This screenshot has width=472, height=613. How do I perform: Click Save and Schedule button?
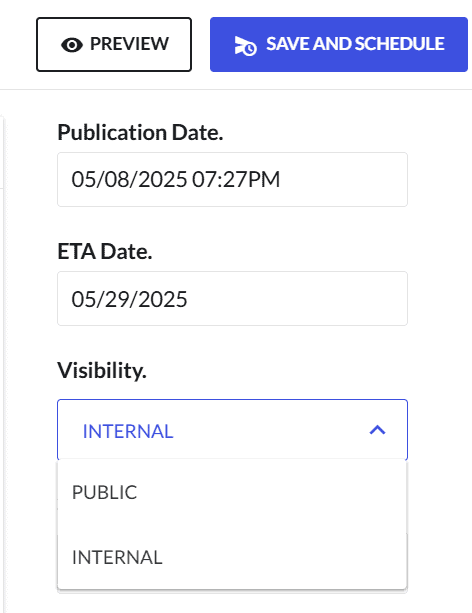coord(339,44)
